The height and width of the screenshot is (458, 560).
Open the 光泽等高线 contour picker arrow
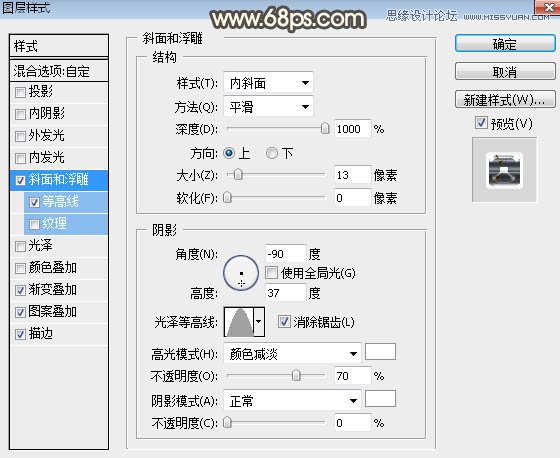pos(259,322)
